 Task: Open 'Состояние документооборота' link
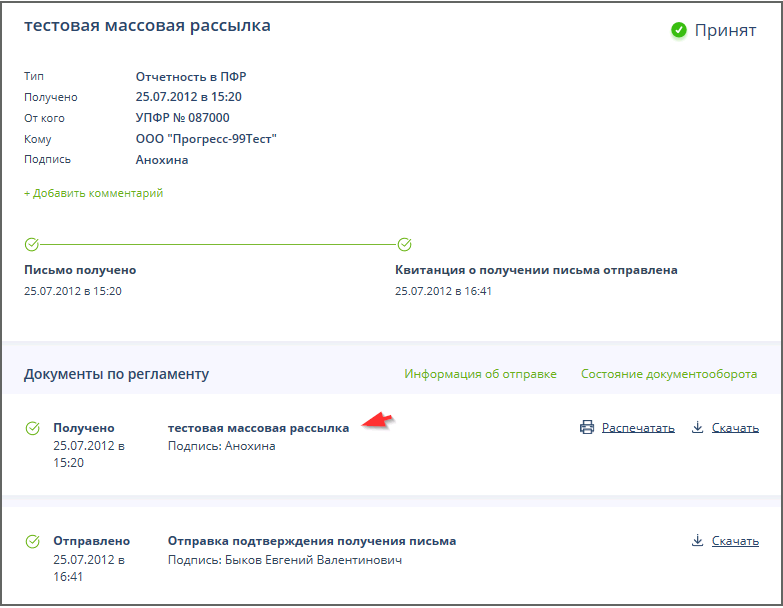(669, 374)
